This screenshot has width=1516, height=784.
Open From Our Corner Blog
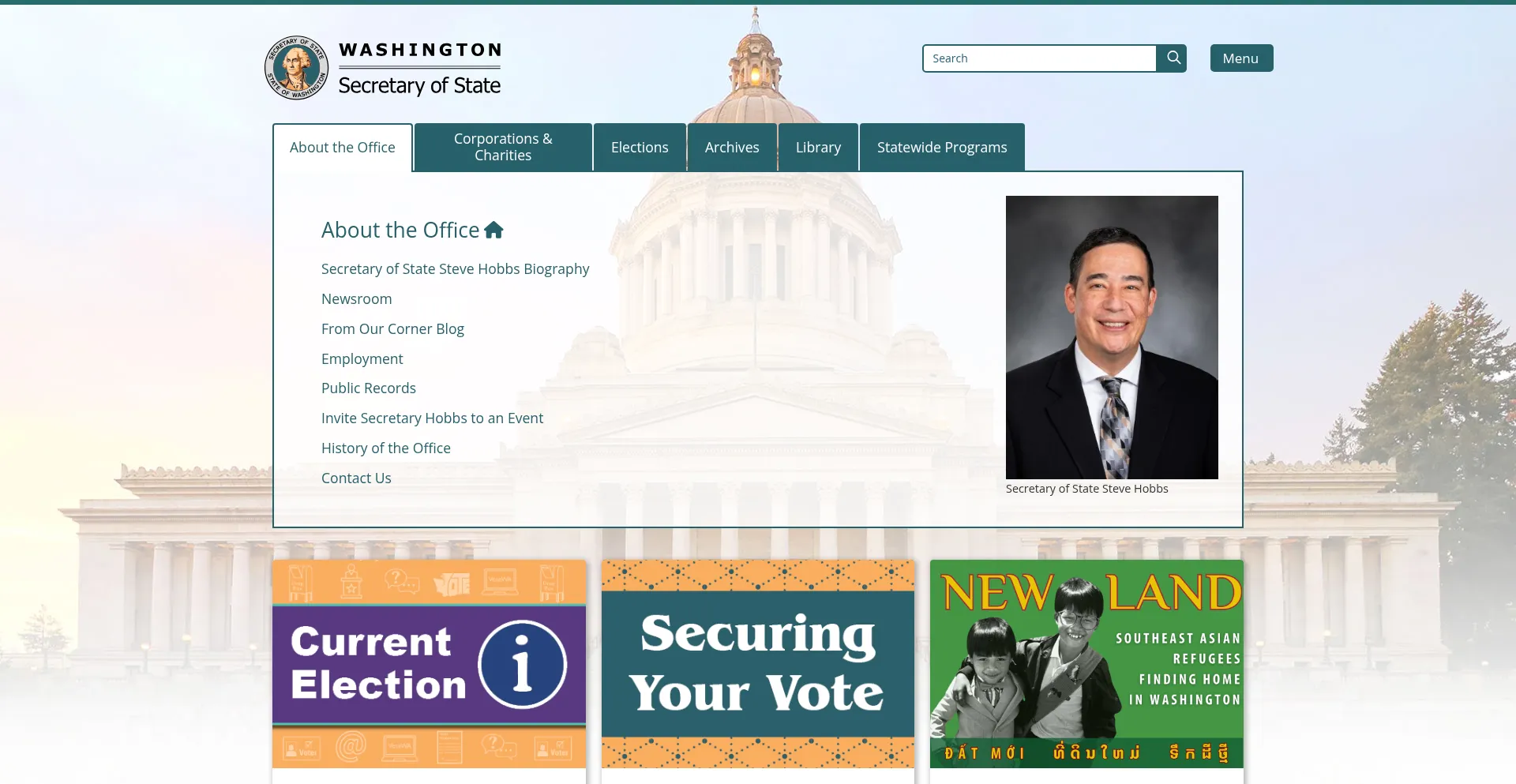pyautogui.click(x=392, y=328)
